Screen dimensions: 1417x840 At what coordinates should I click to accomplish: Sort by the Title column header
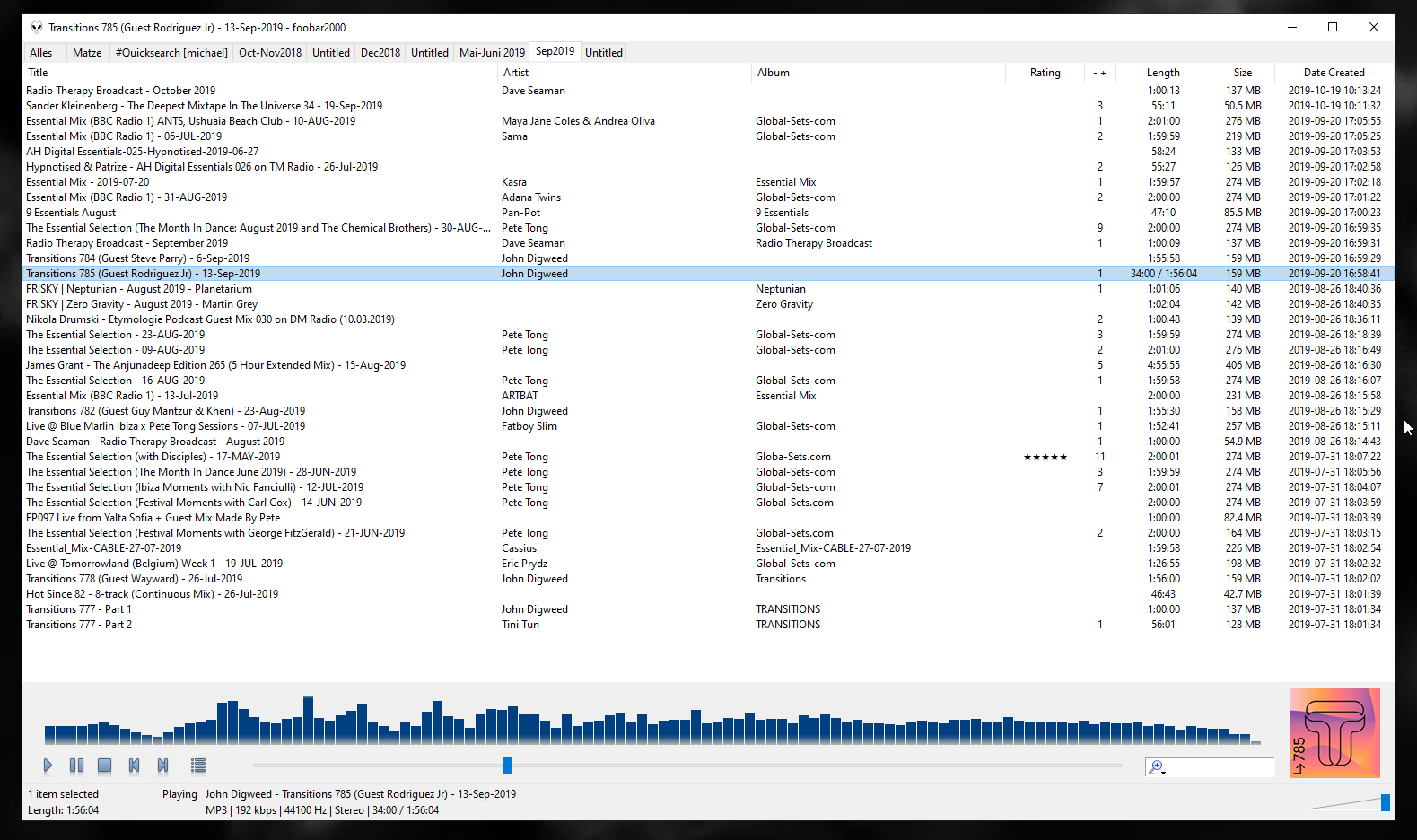(x=260, y=73)
